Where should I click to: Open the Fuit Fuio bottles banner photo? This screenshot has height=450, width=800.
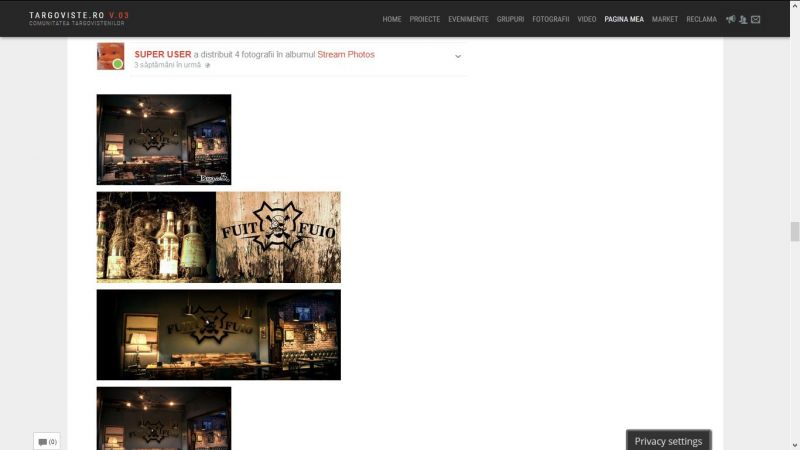218,237
